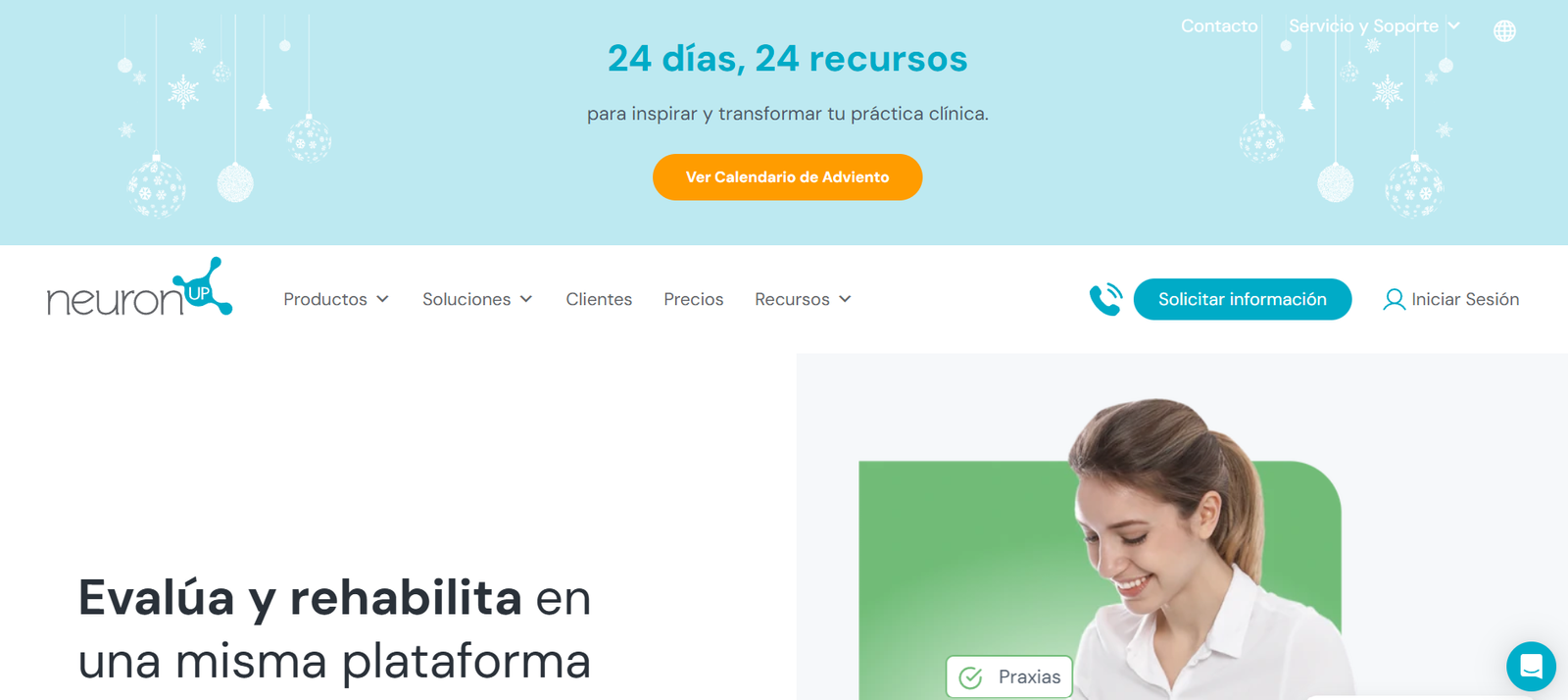
Task: Open the chat widget bubble
Action: coord(1531,667)
